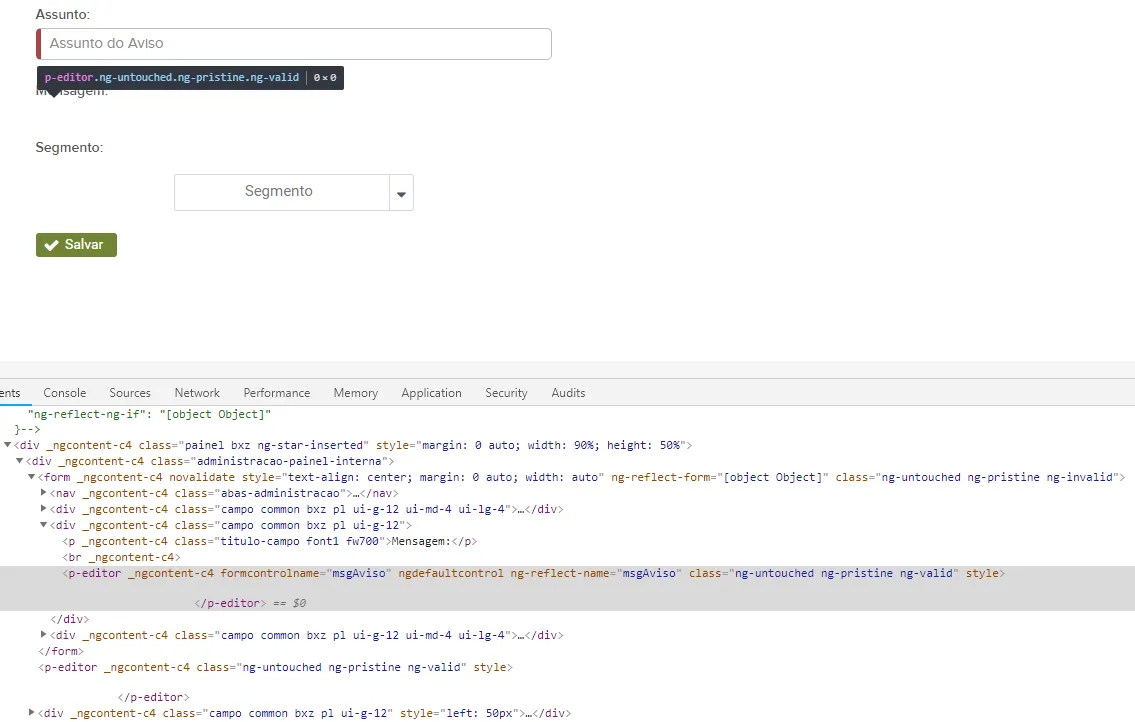Switch to the Console tab
This screenshot has width=1135, height=722.
click(64, 393)
